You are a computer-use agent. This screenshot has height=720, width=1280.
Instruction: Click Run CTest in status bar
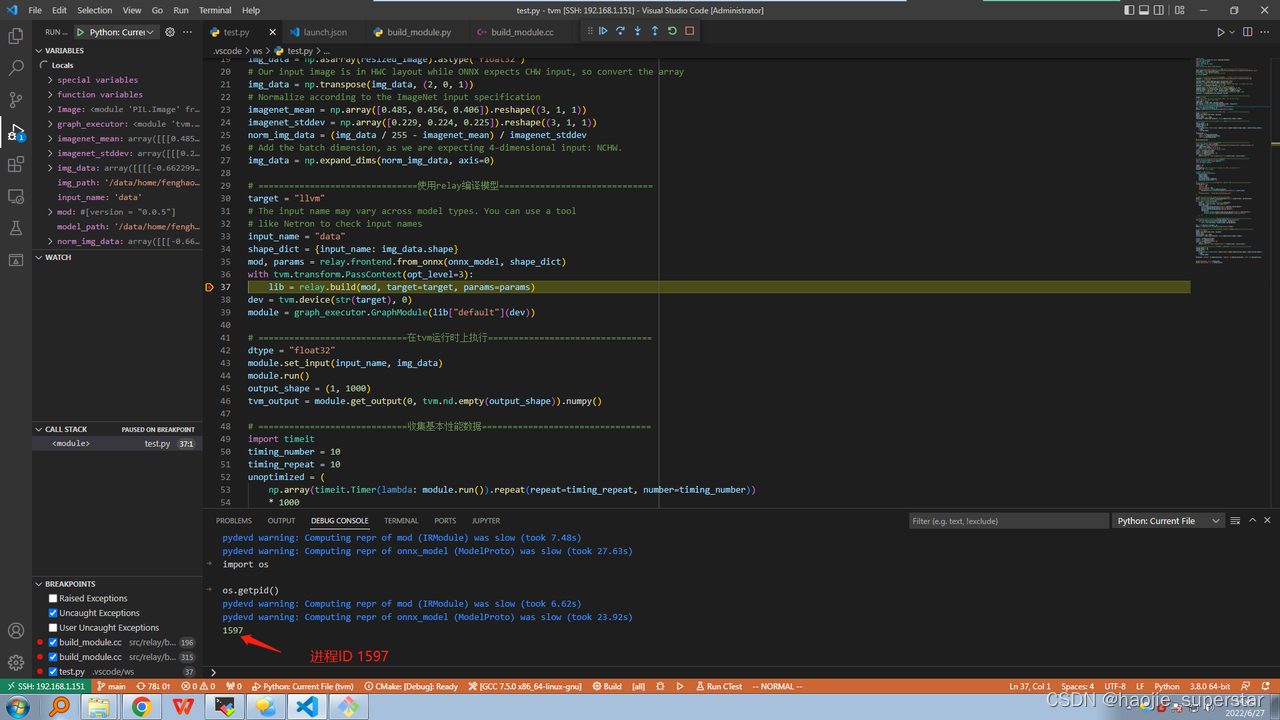coord(719,687)
